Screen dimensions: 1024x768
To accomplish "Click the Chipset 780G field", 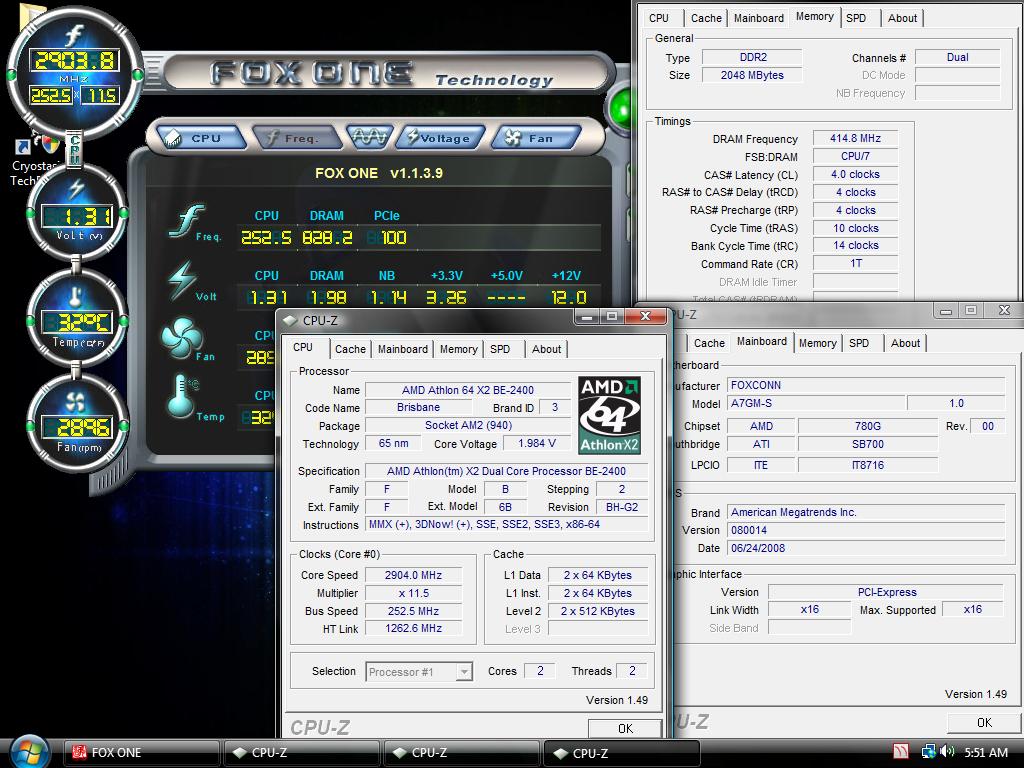I will pos(868,426).
